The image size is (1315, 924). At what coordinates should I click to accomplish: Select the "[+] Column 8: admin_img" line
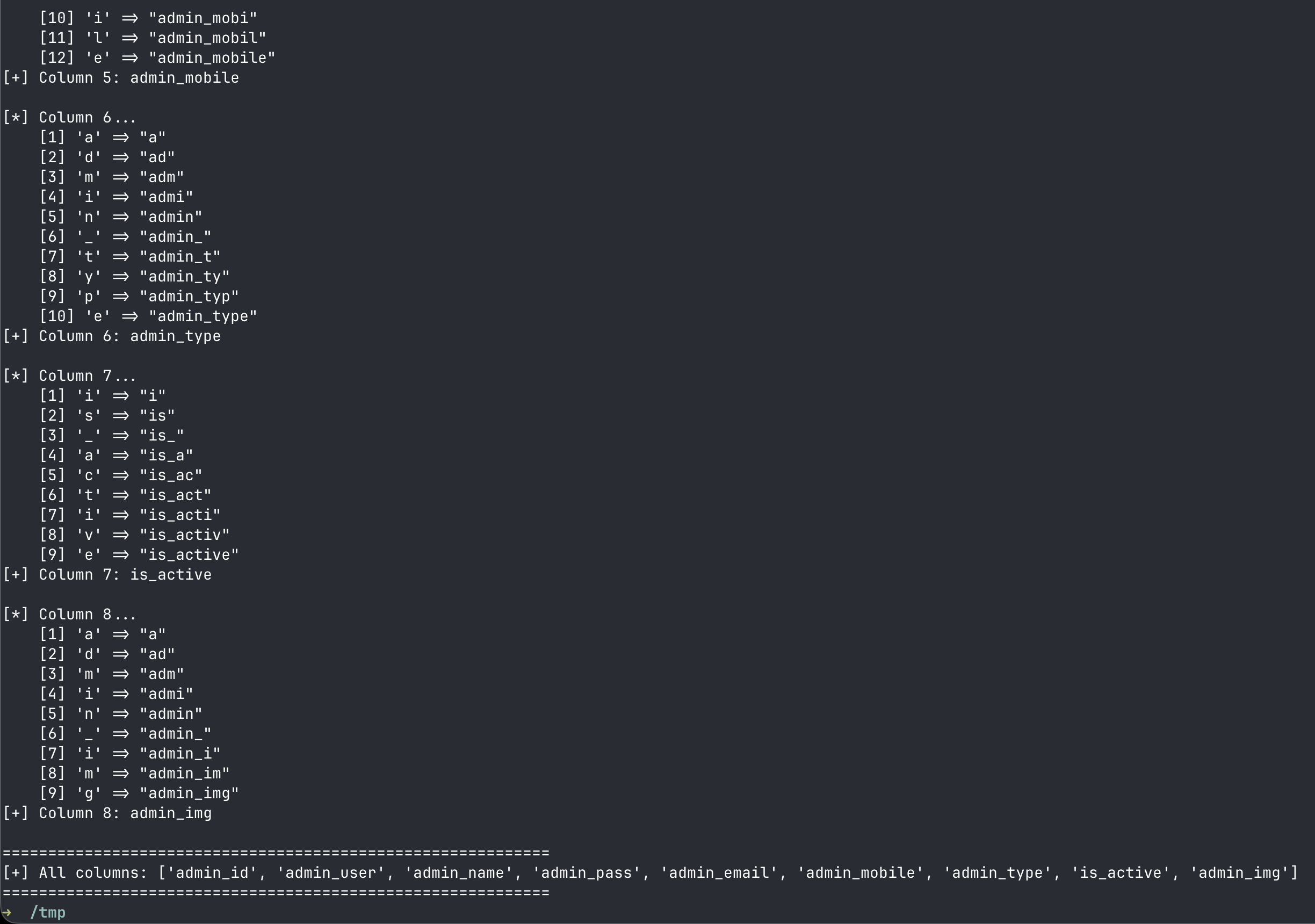107,813
